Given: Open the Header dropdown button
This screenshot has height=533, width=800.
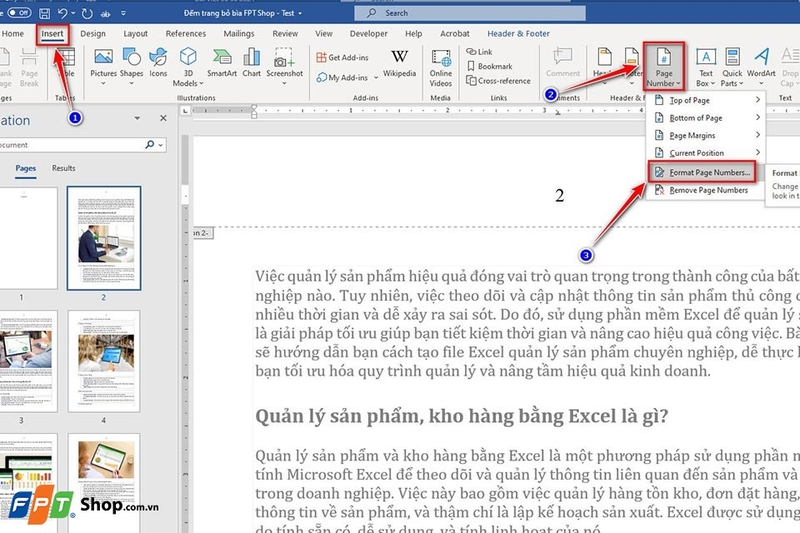Looking at the screenshot, I should 604,66.
